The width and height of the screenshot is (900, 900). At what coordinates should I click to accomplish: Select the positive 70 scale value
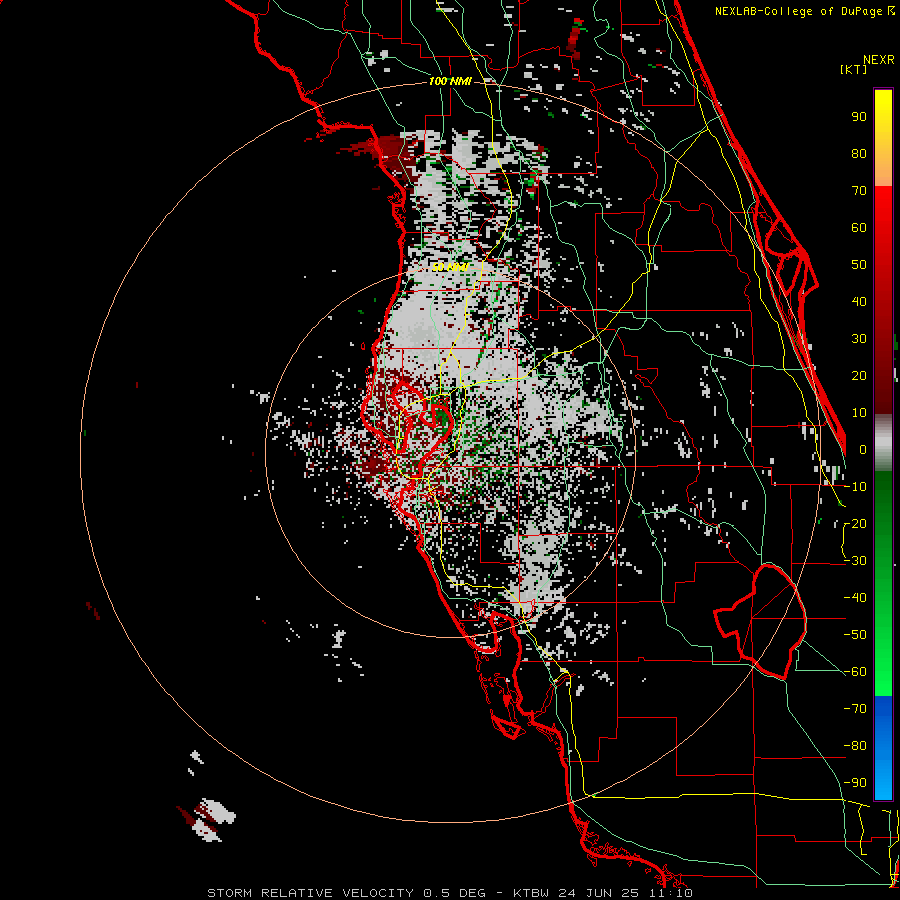(x=859, y=191)
